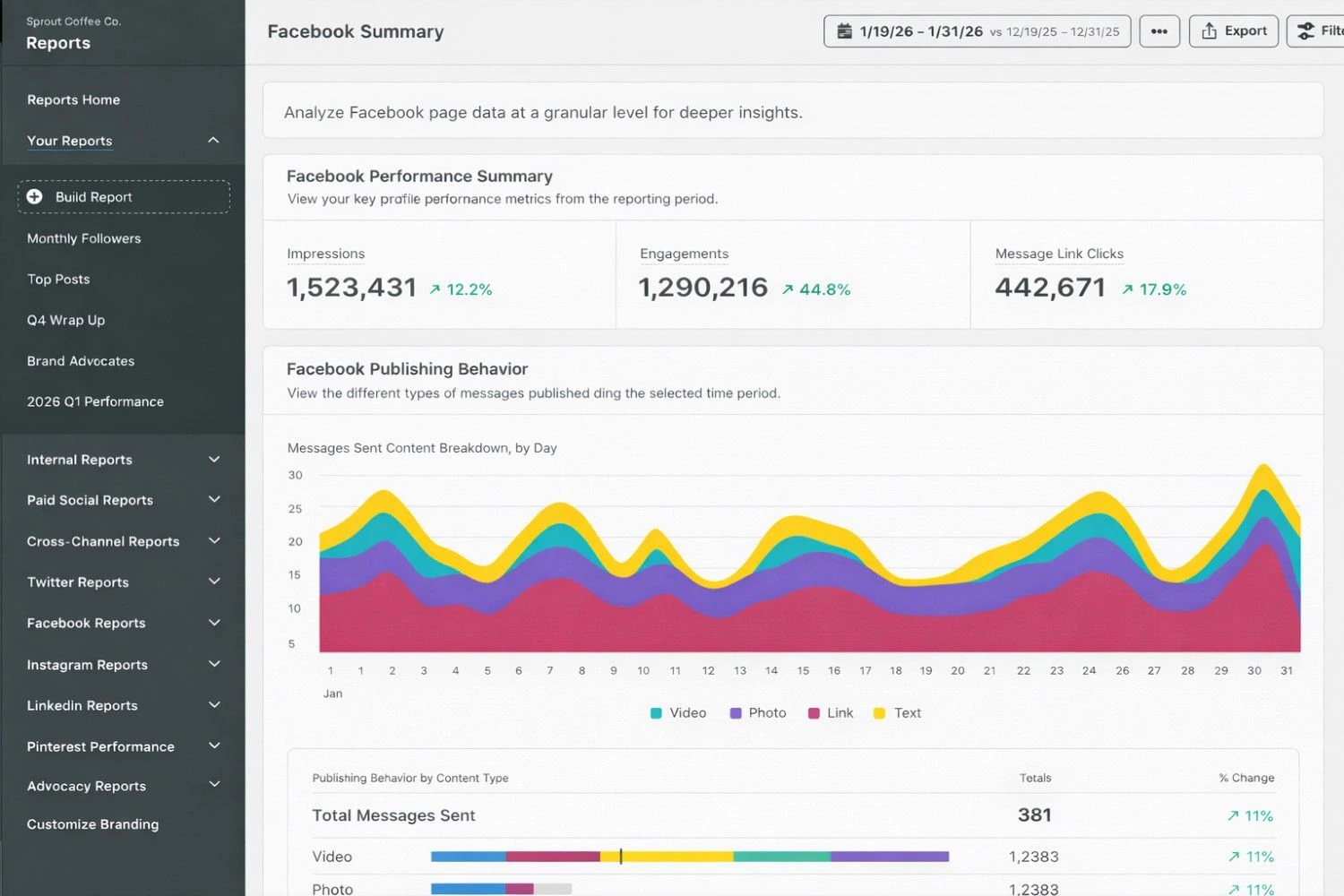The width and height of the screenshot is (1344, 896).
Task: Open Reports Home from the sidebar
Action: tap(73, 99)
